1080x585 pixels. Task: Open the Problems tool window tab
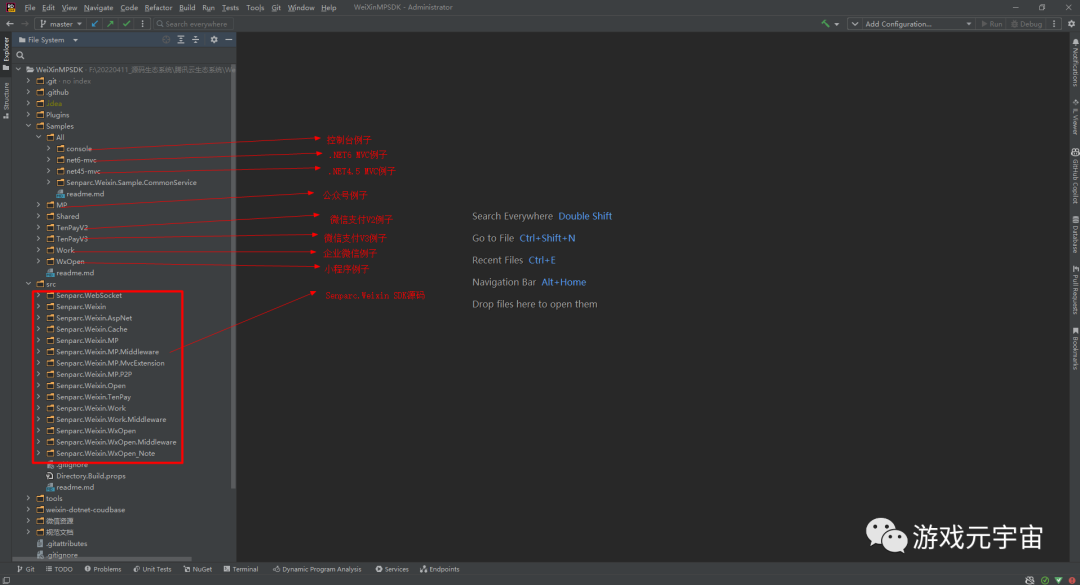103,569
